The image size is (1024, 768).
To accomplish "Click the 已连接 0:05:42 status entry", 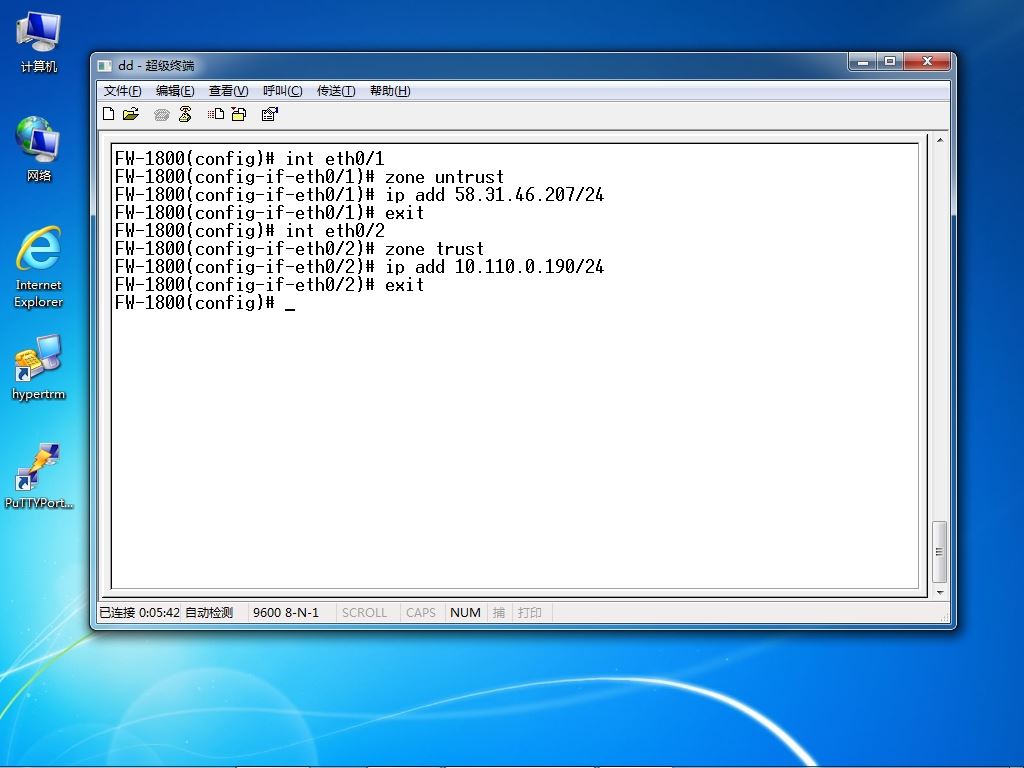I will pyautogui.click(x=139, y=613).
